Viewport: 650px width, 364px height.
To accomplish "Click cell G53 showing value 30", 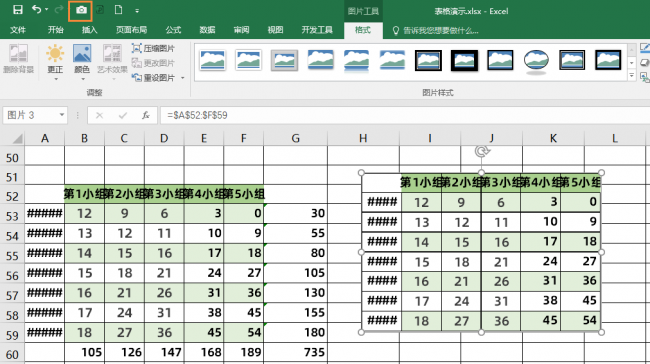I will (295, 213).
